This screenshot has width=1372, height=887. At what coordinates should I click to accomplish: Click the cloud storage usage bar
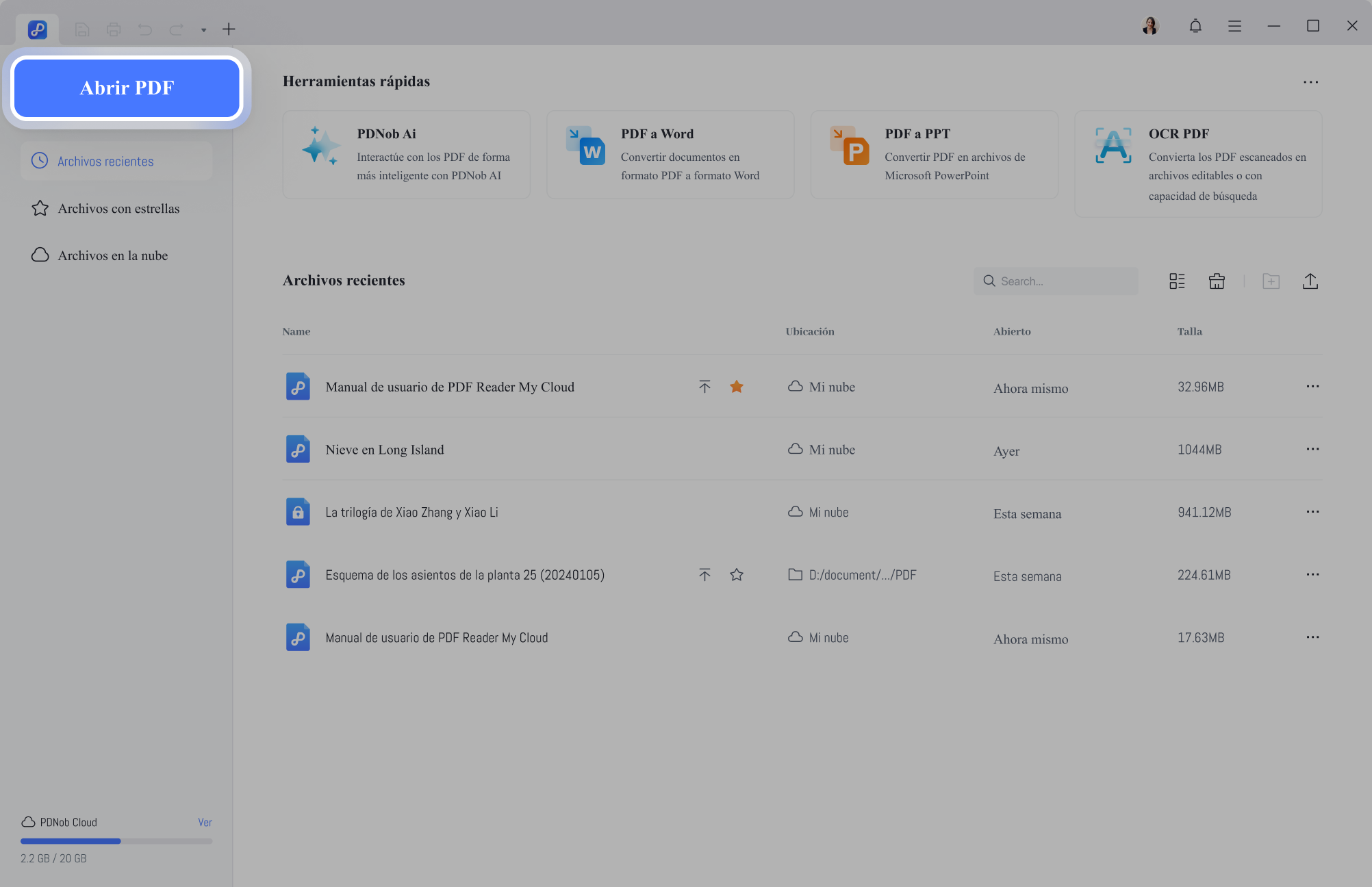[116, 841]
